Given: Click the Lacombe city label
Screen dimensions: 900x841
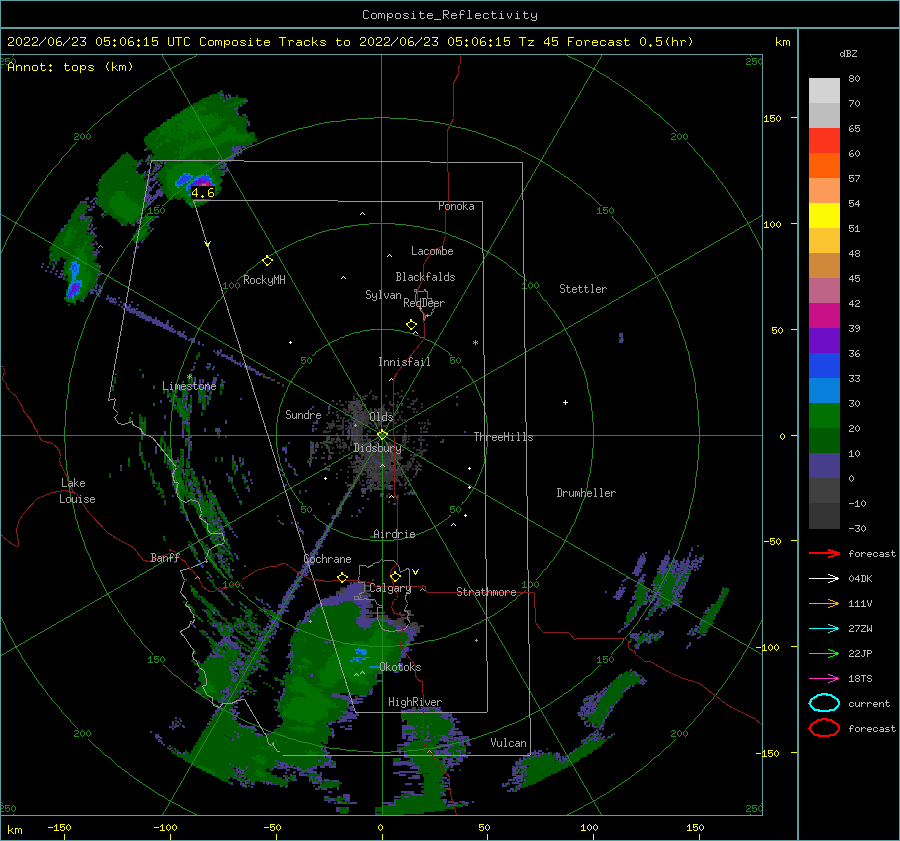Looking at the screenshot, I should [432, 251].
